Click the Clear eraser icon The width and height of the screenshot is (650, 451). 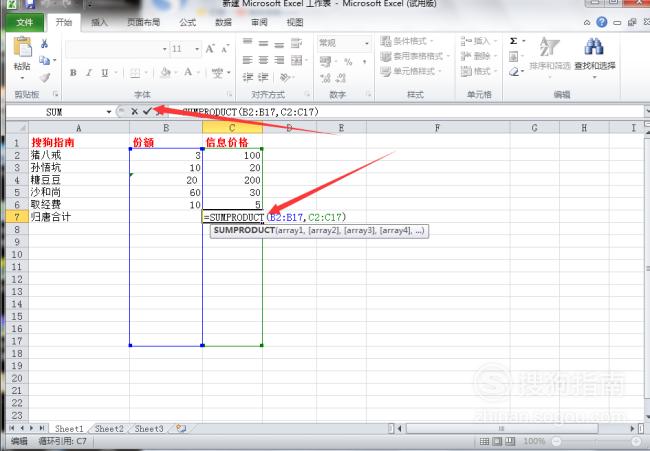[514, 72]
